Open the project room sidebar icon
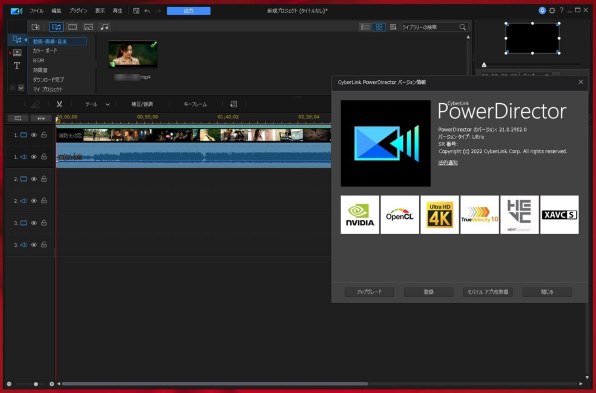The image size is (596, 393). point(17,52)
